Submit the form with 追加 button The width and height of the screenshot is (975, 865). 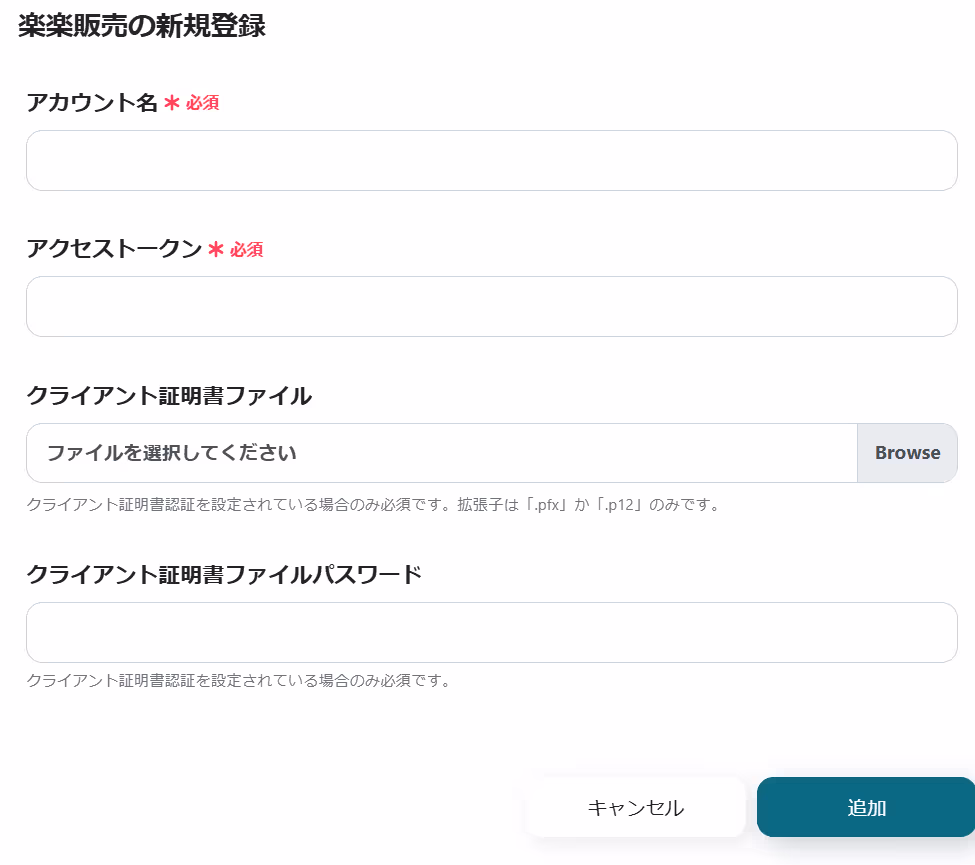click(x=866, y=807)
